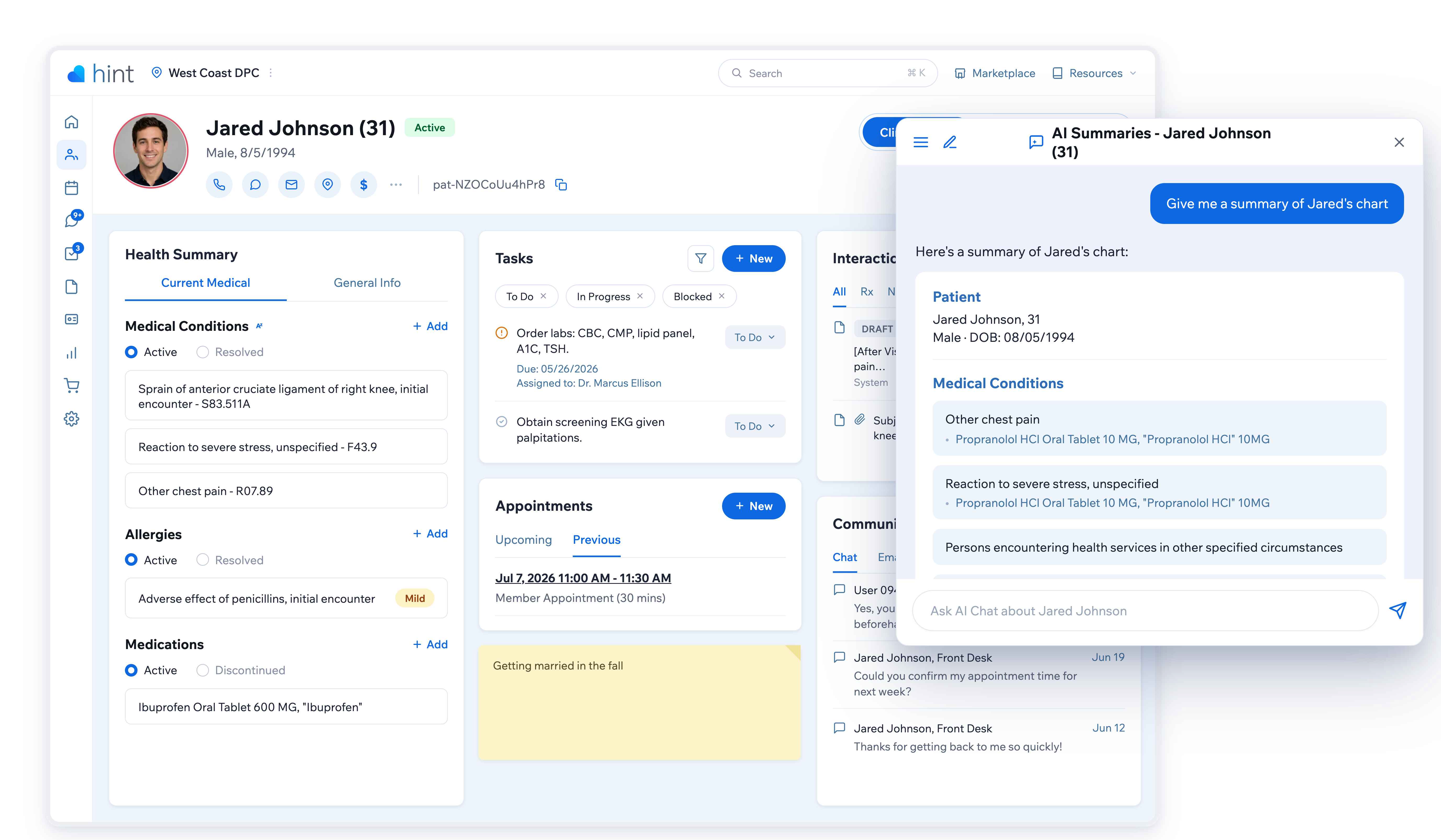
Task: Open more actions ellipsis under patient name
Action: click(x=396, y=185)
